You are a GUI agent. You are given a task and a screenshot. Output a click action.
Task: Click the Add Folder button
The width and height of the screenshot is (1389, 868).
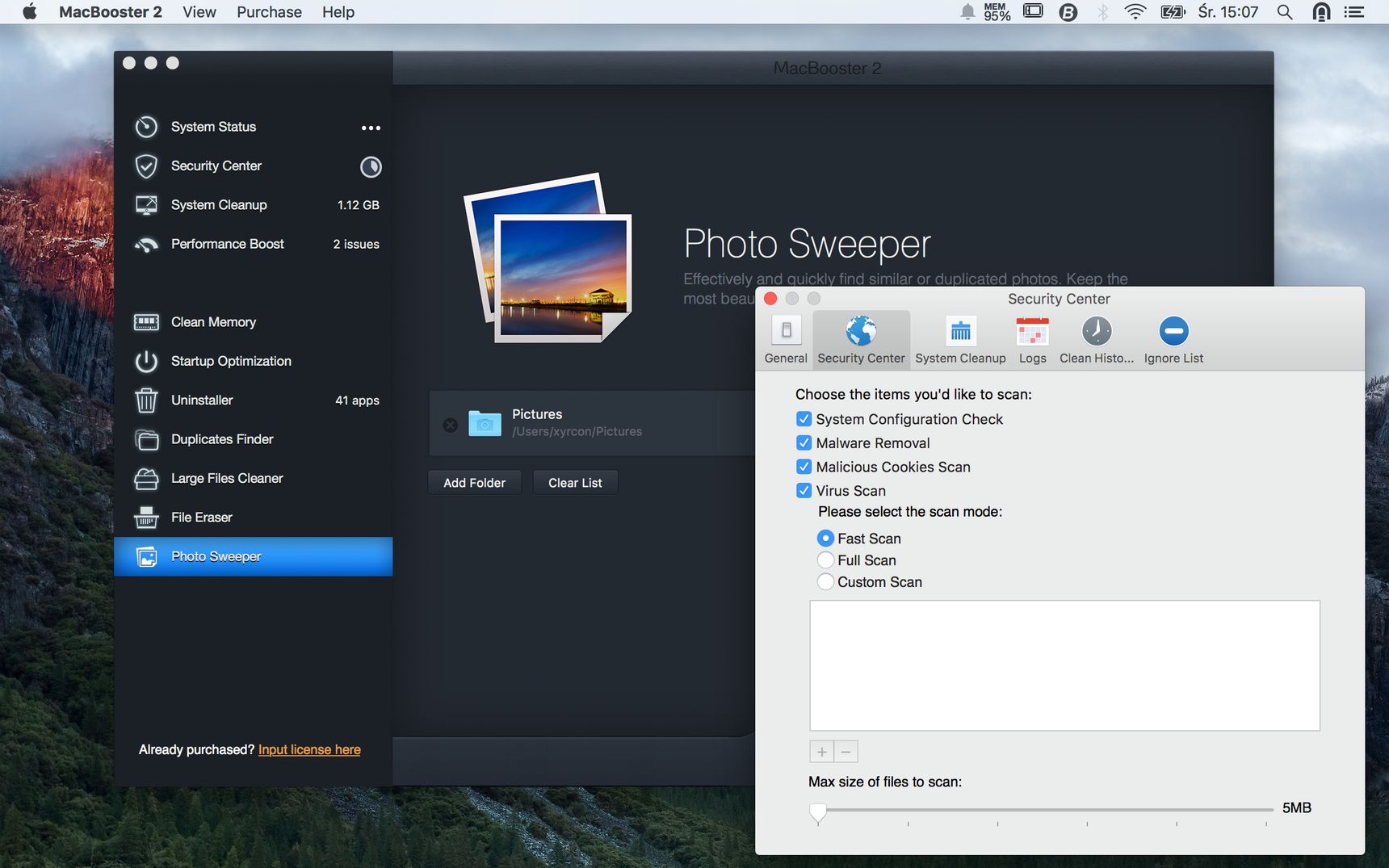click(474, 483)
